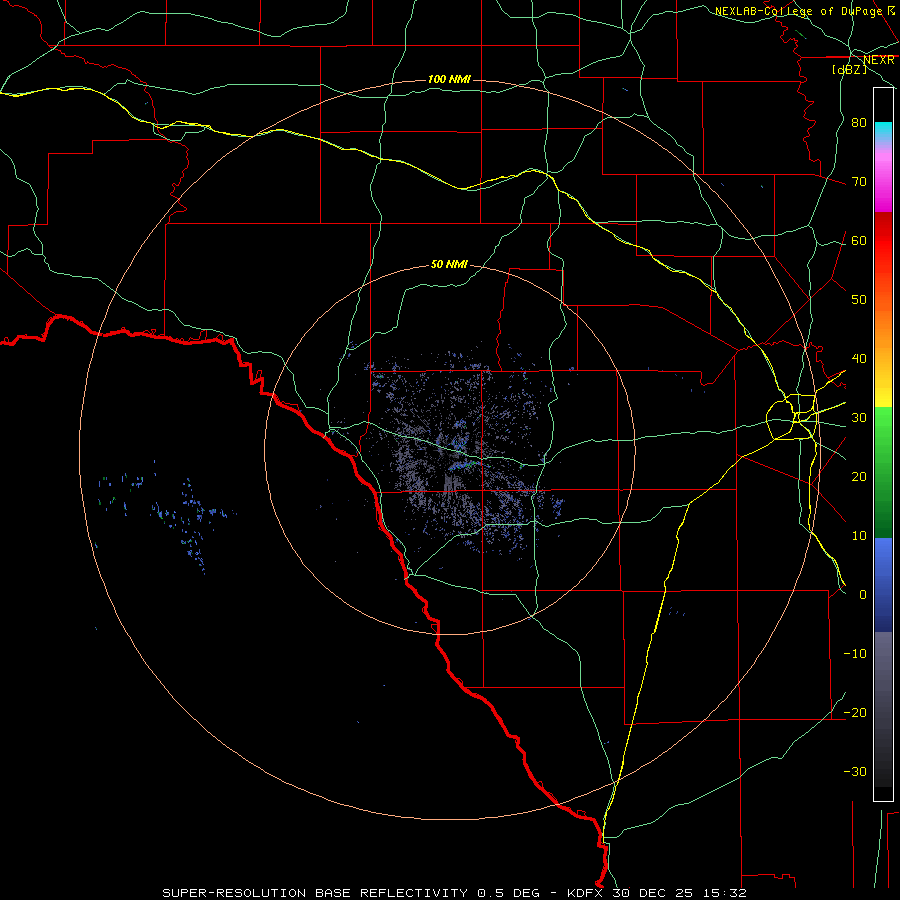This screenshot has height=900, width=900.
Task: Click the green segment of the reflectivity color bar
Action: click(x=883, y=472)
